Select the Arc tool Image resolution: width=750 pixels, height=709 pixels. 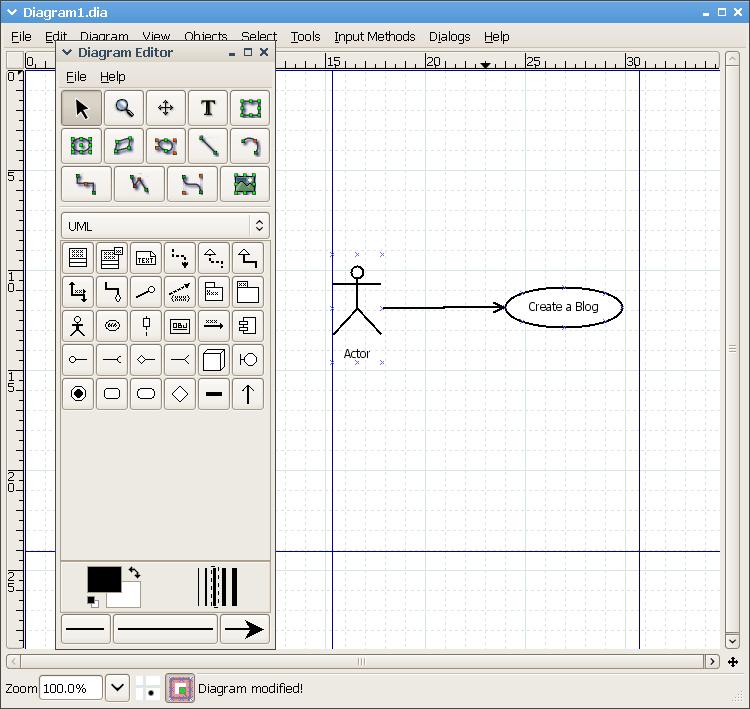coord(250,146)
